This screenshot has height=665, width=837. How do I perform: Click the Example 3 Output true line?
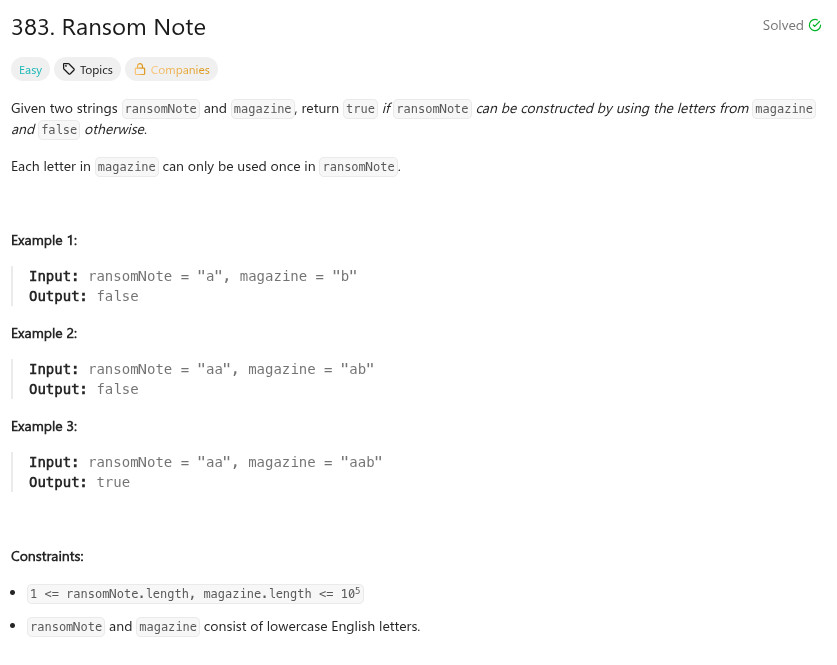[x=80, y=482]
